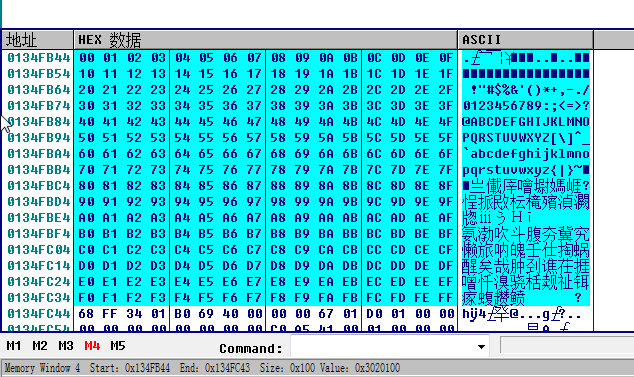This screenshot has height=377, width=634.
Task: Click ASCII text pqrstuvwxyz{|}~
Action: pos(522,170)
